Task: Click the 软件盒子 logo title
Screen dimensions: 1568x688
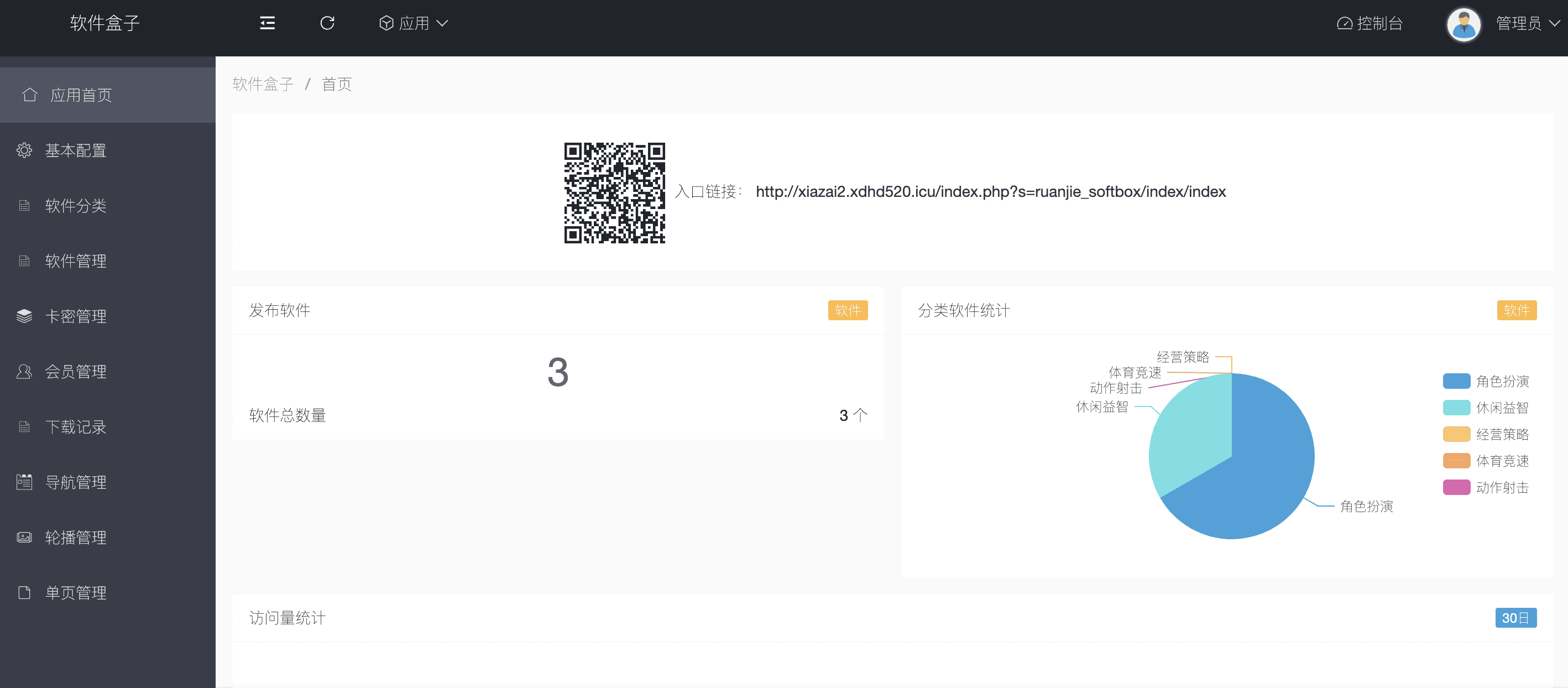Action: tap(105, 23)
